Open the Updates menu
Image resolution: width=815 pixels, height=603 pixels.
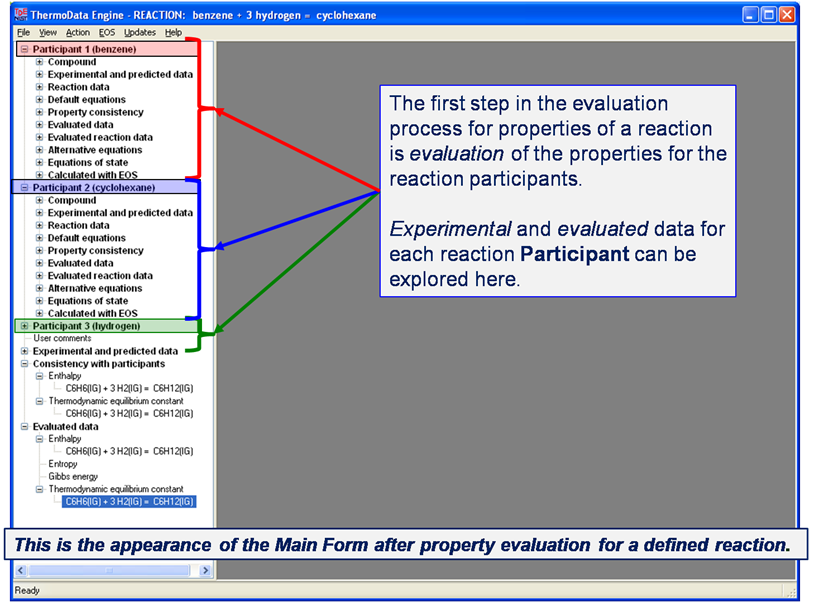[140, 33]
